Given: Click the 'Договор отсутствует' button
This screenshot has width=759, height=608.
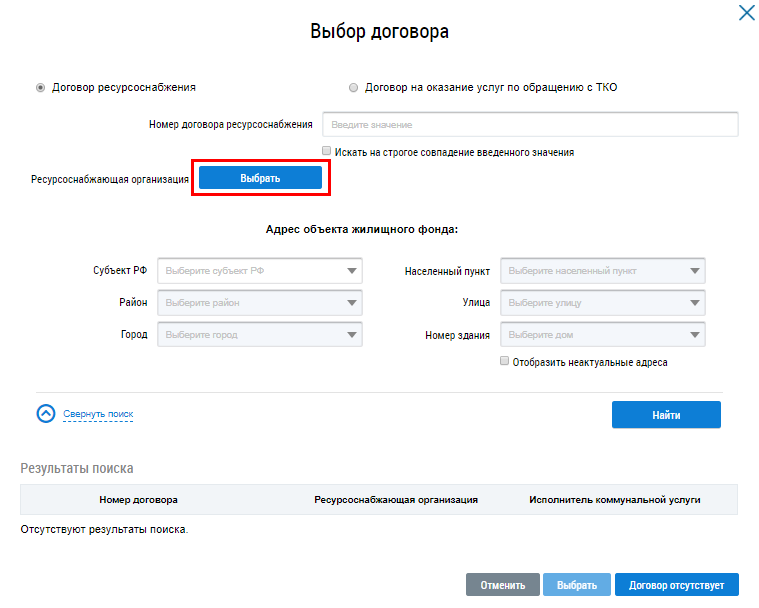Looking at the screenshot, I should [x=676, y=585].
